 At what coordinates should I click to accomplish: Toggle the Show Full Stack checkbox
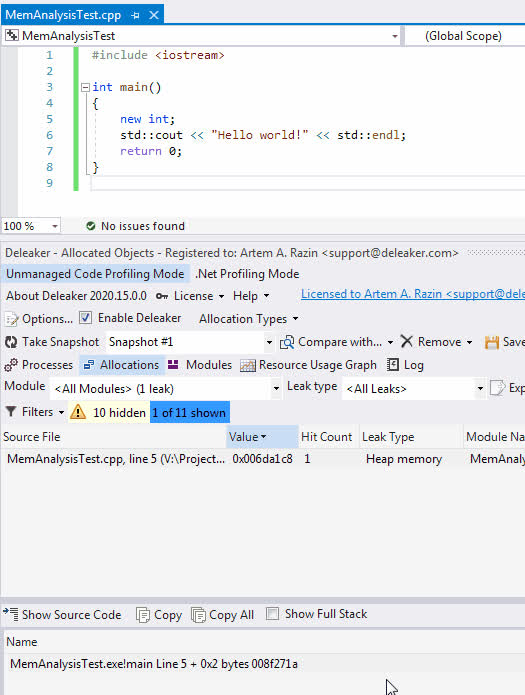coord(272,614)
